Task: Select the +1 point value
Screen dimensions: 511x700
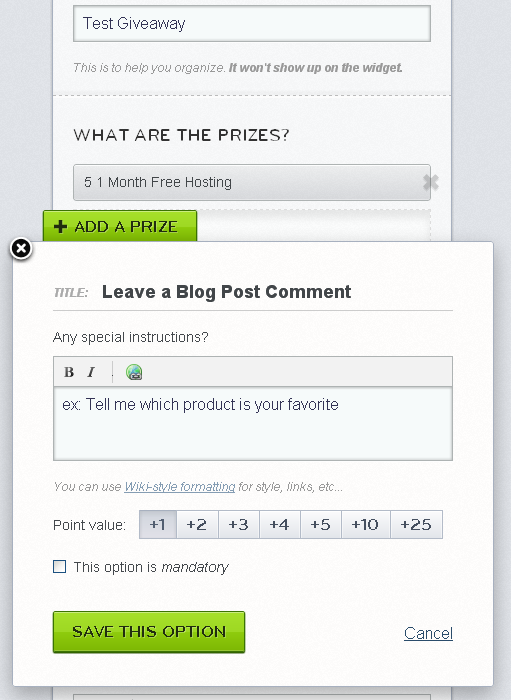Action: click(158, 525)
